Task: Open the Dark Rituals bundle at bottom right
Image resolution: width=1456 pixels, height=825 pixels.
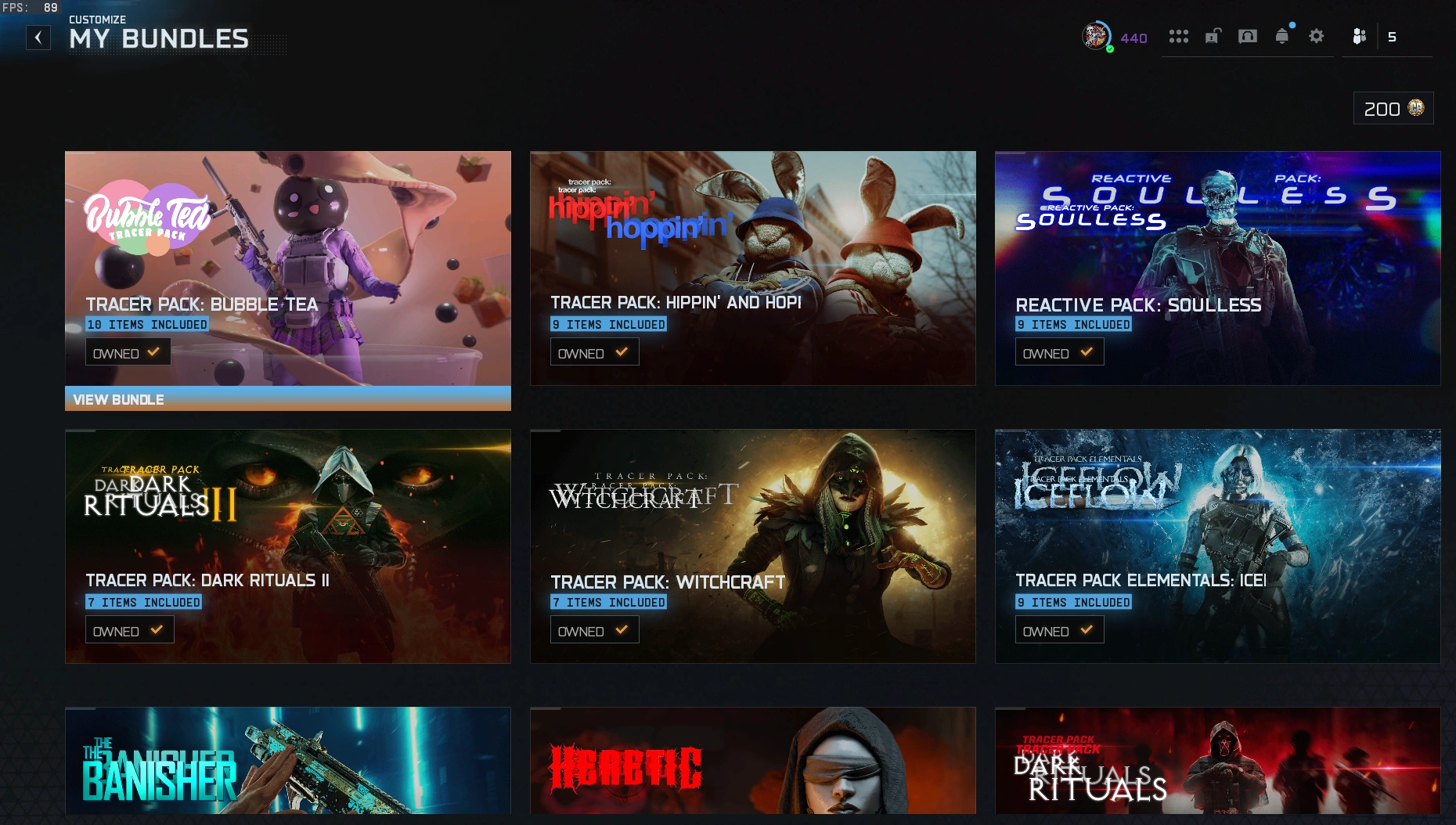Action: (x=1218, y=761)
